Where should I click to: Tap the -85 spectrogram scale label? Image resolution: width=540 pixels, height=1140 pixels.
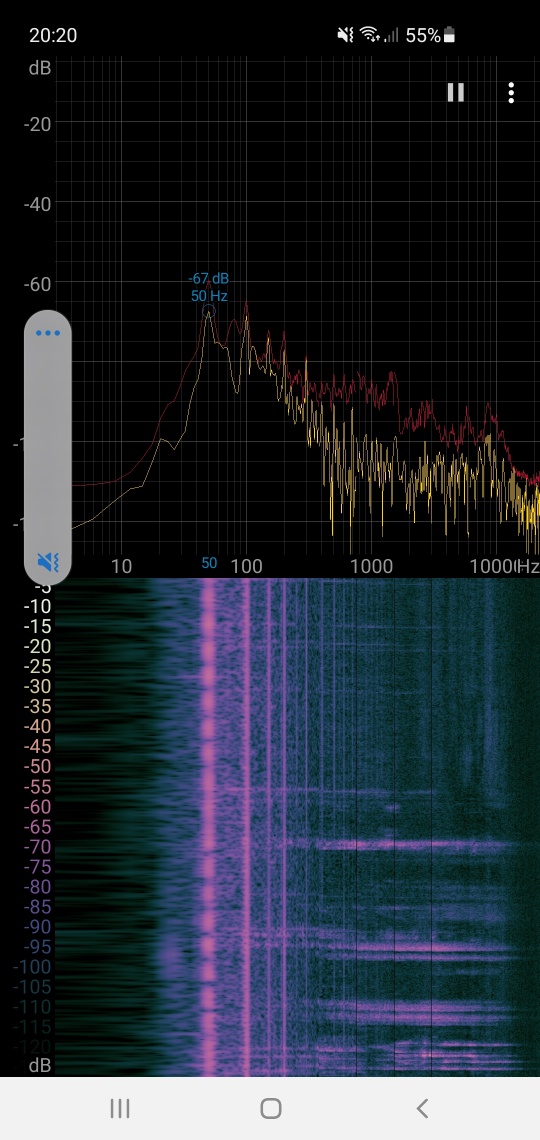[36, 907]
